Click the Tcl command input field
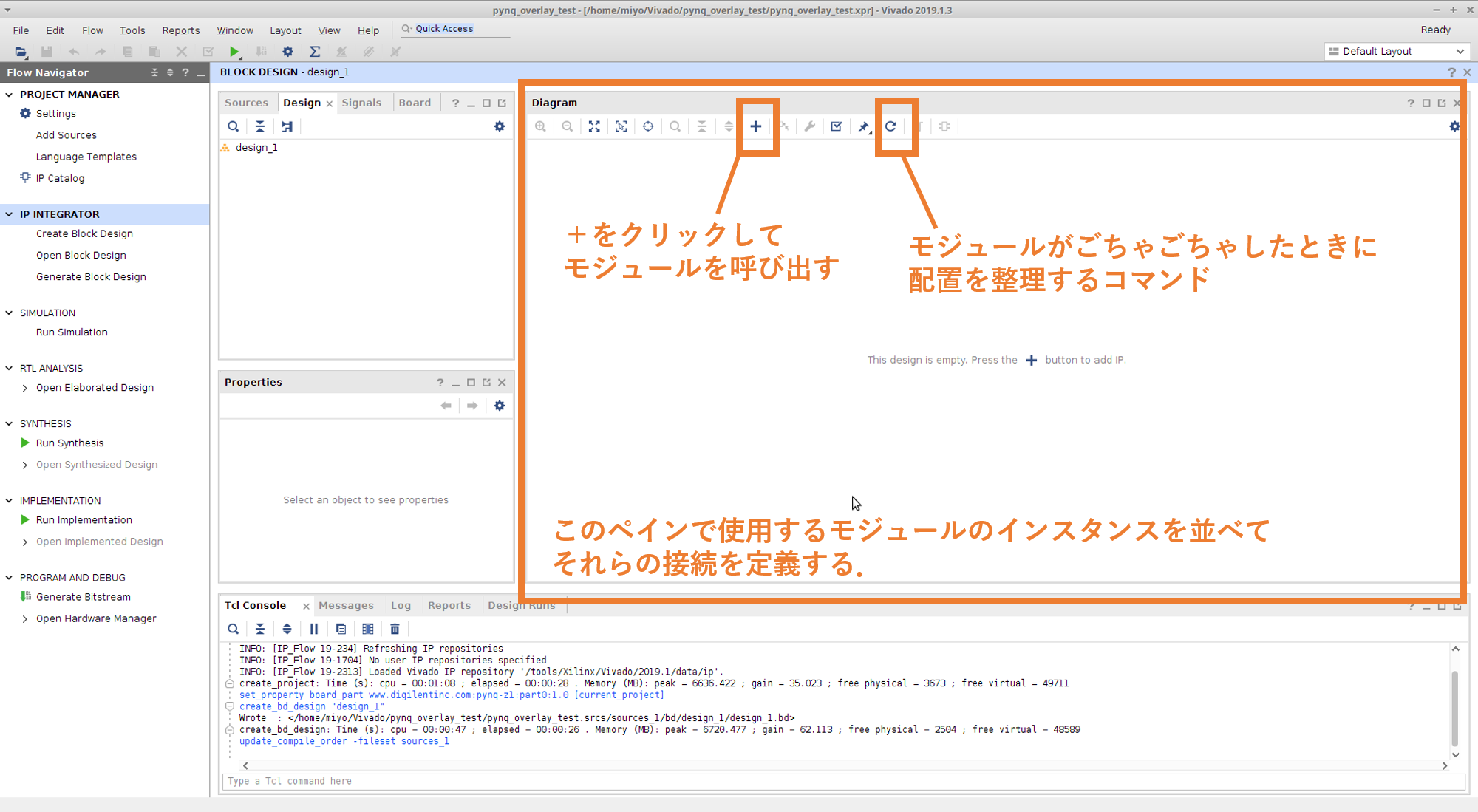The width and height of the screenshot is (1478, 812). 842,781
